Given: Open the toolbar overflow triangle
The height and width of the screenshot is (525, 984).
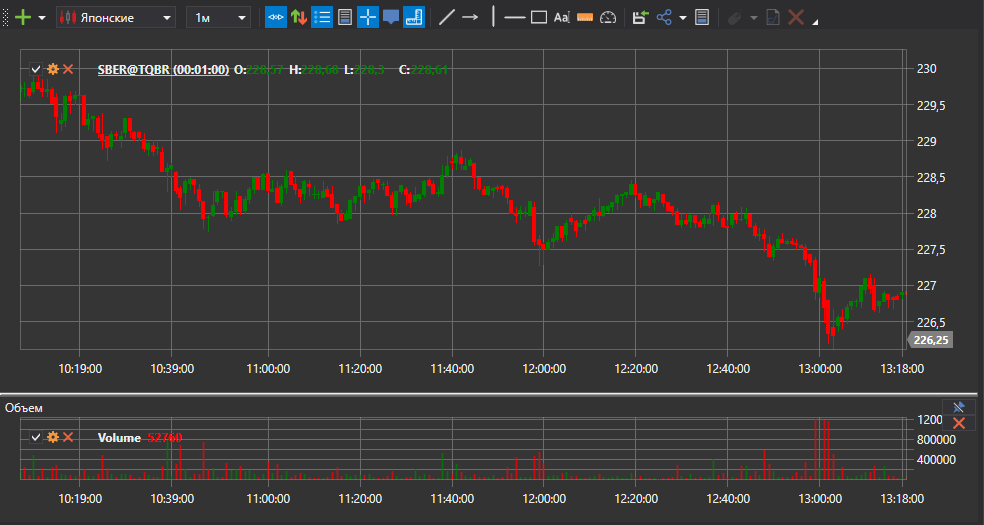Looking at the screenshot, I should (x=815, y=23).
